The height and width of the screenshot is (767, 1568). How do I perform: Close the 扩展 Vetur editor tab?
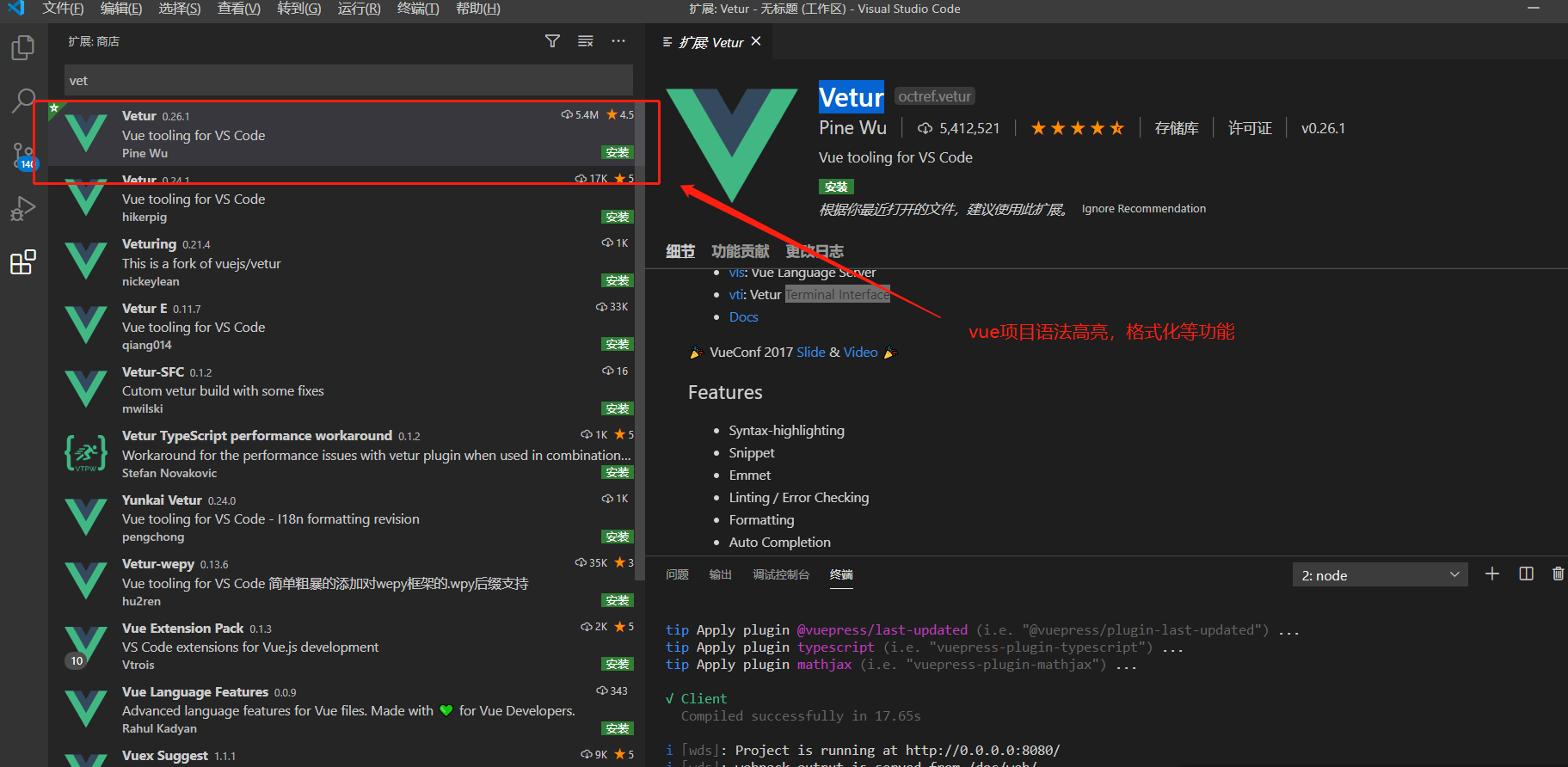[756, 41]
